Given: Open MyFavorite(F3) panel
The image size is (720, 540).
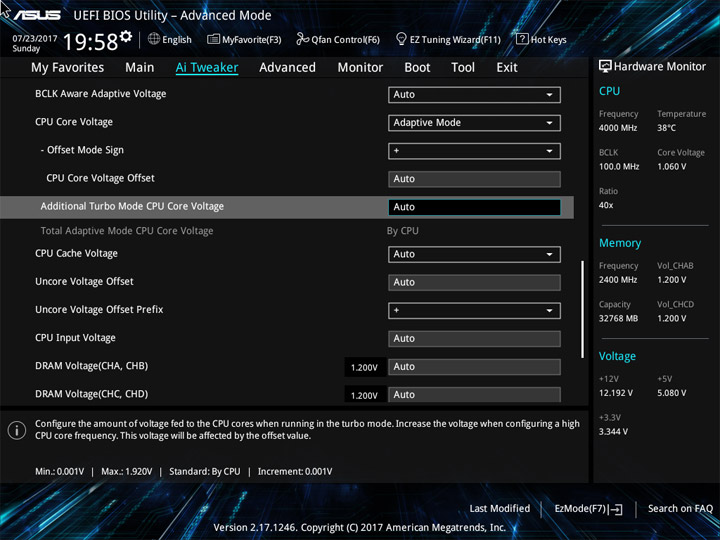Looking at the screenshot, I should (x=244, y=39).
